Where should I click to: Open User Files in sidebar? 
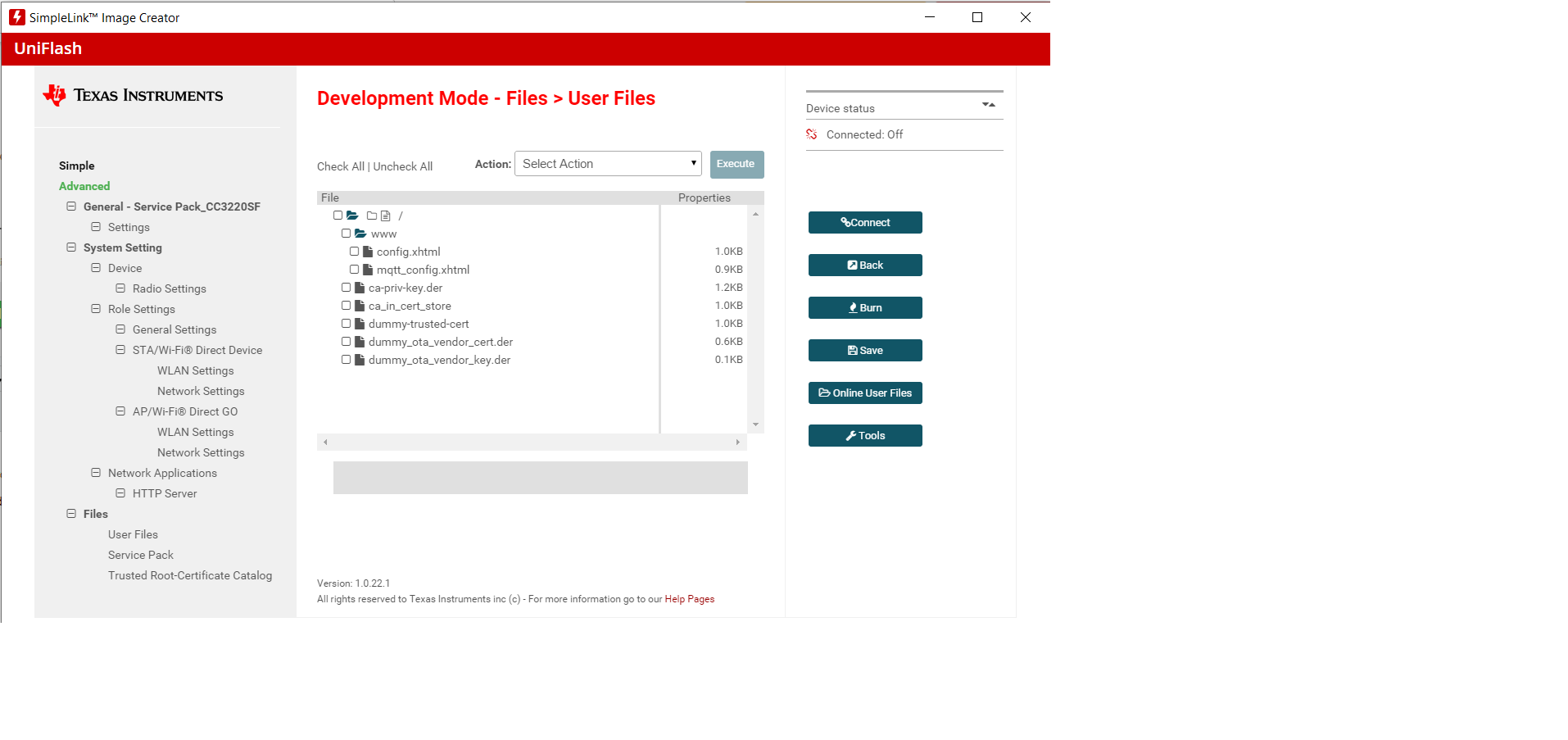[x=133, y=534]
